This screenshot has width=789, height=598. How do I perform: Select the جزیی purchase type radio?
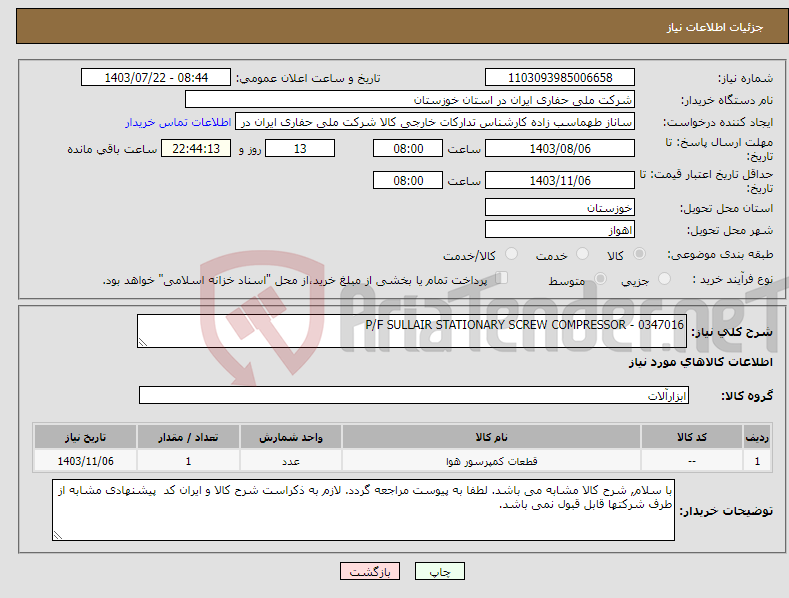point(664,279)
